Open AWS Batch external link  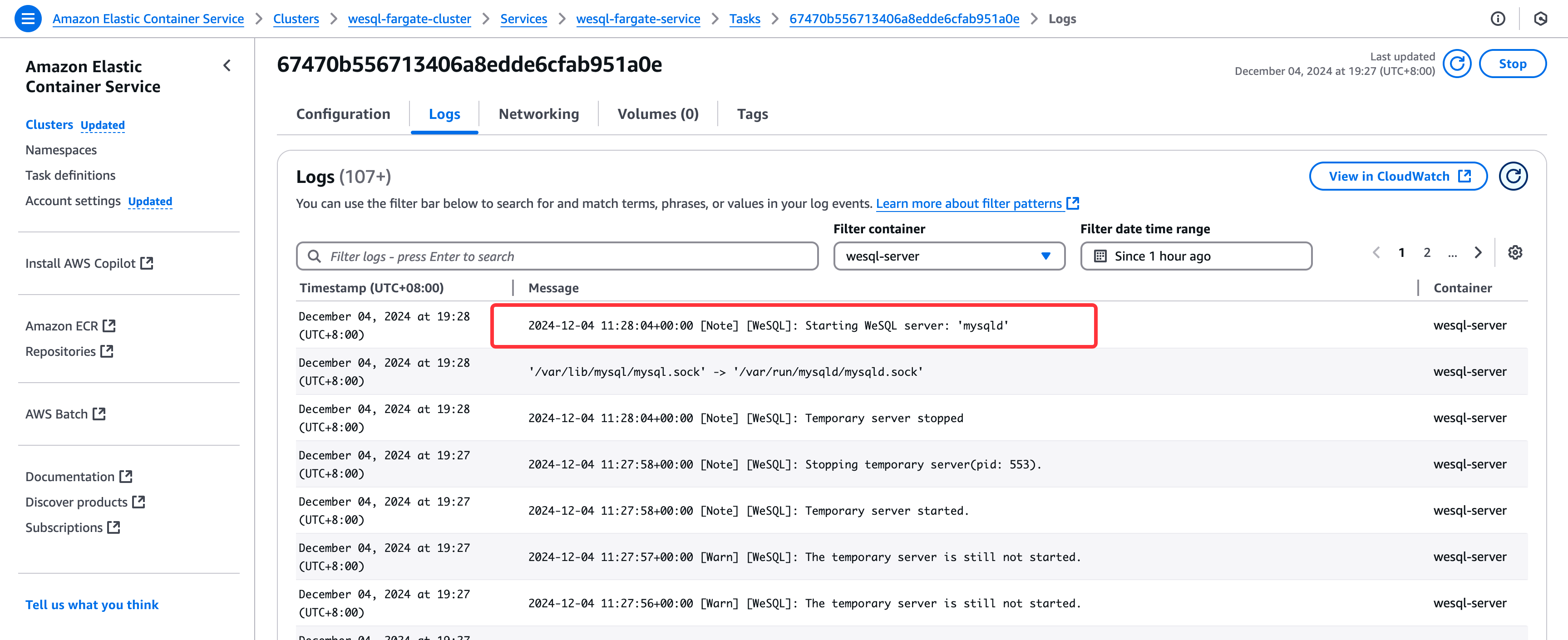65,414
